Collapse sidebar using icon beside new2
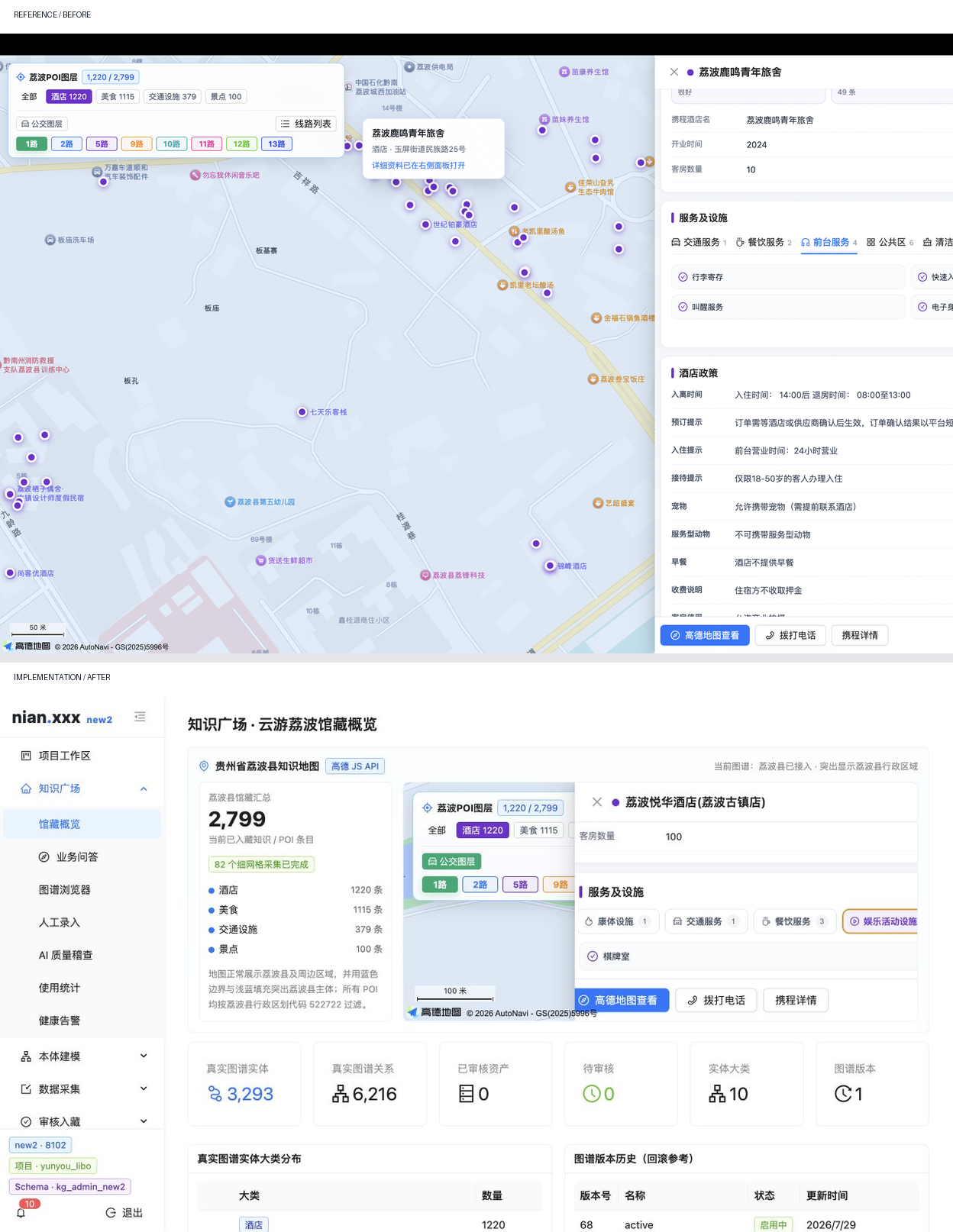 [140, 717]
